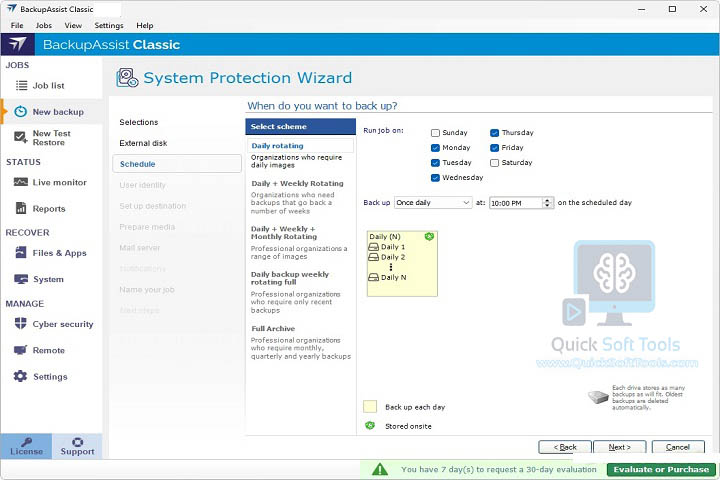The image size is (720, 480).
Task: Open the Jobs menu
Action: point(44,25)
